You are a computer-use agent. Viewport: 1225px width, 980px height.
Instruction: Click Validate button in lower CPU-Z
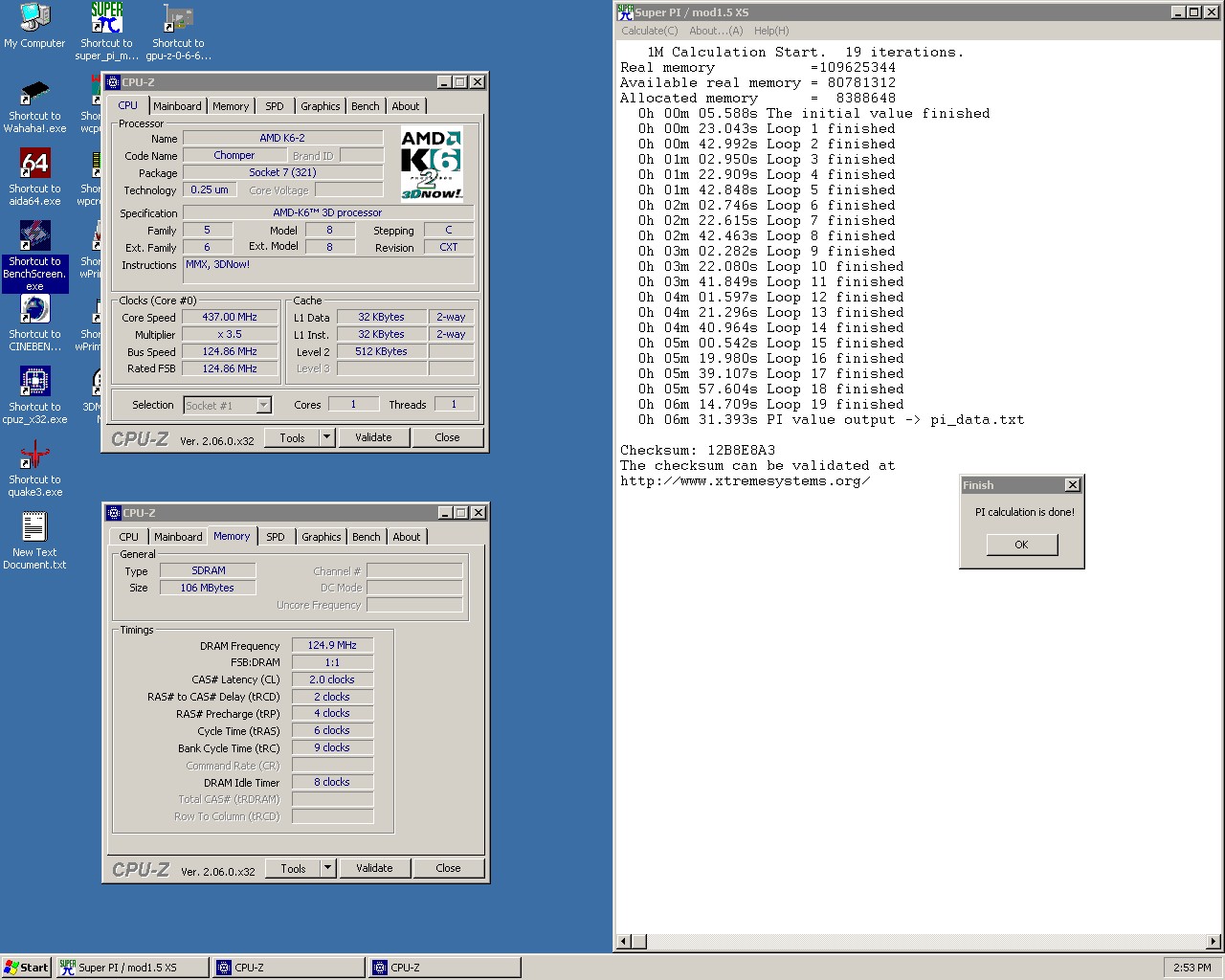coord(374,868)
